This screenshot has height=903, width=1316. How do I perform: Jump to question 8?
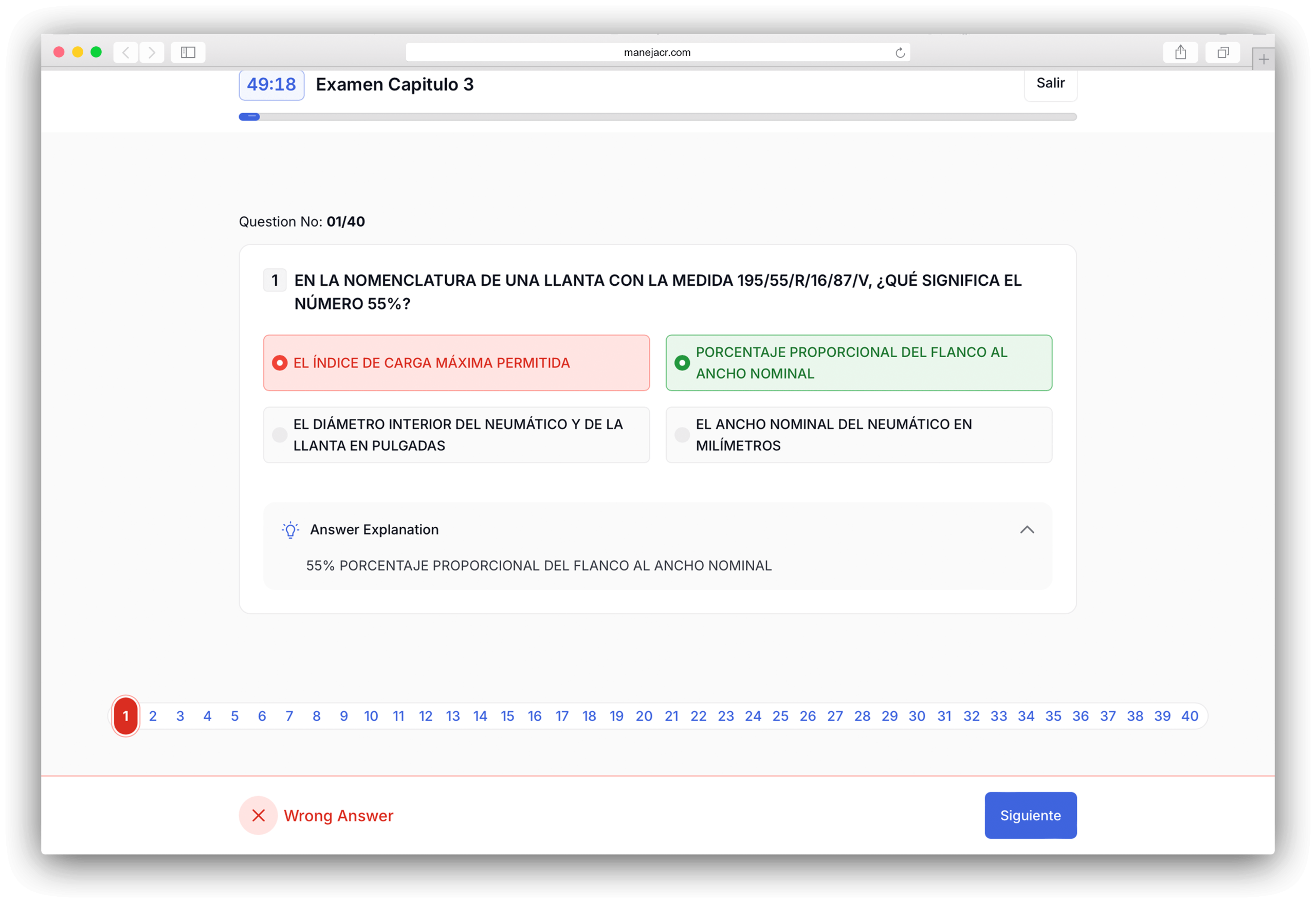pyautogui.click(x=317, y=716)
